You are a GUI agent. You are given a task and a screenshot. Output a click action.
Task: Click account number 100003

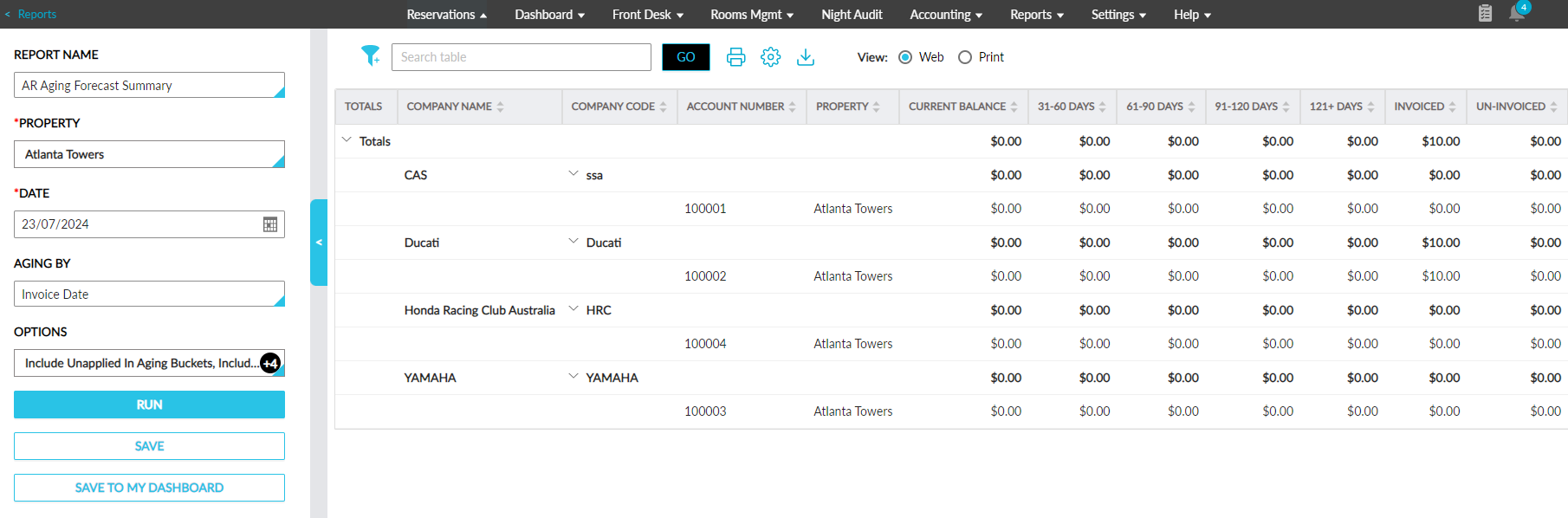click(705, 411)
